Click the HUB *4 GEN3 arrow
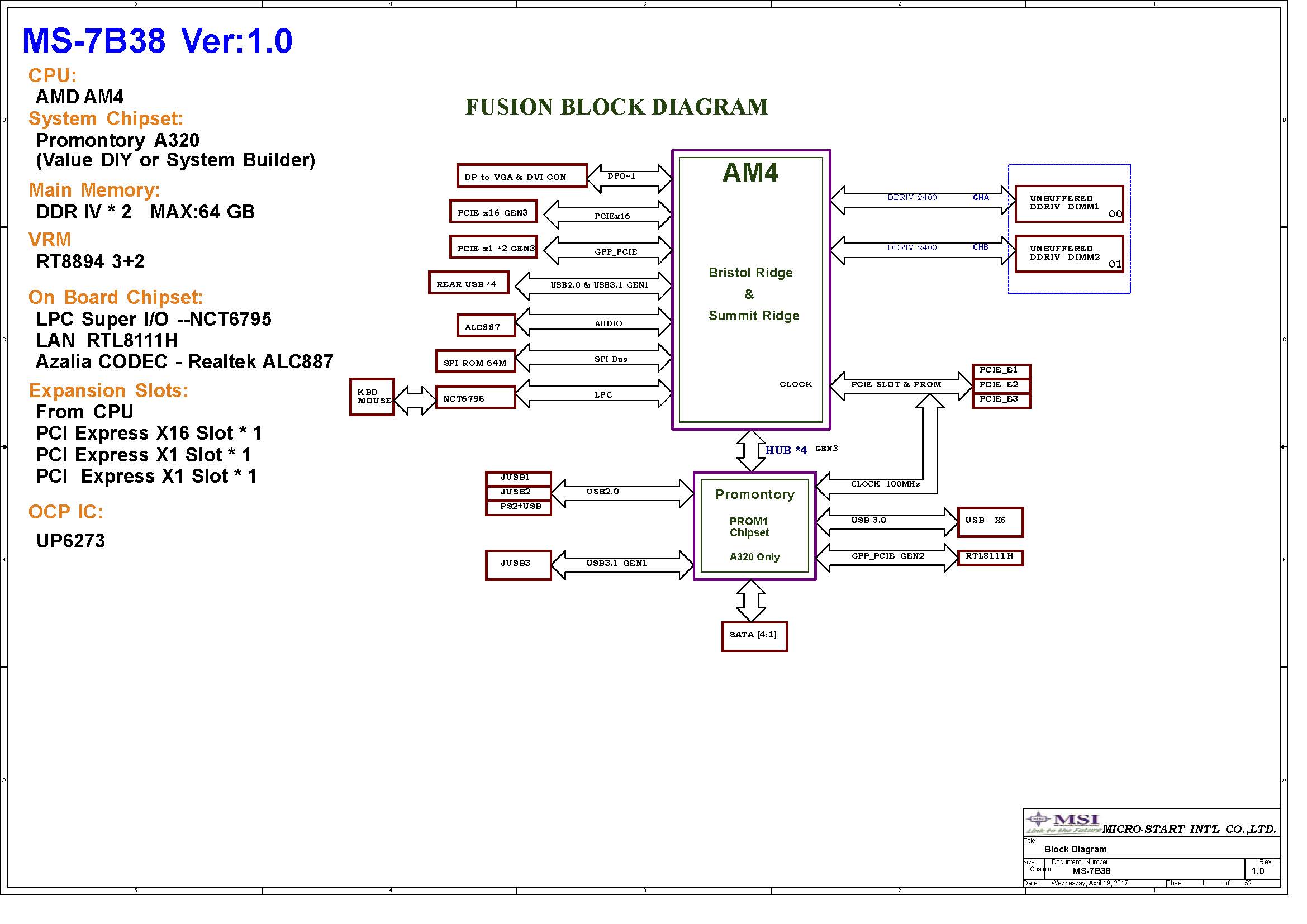The width and height of the screenshot is (1307, 924). click(751, 451)
